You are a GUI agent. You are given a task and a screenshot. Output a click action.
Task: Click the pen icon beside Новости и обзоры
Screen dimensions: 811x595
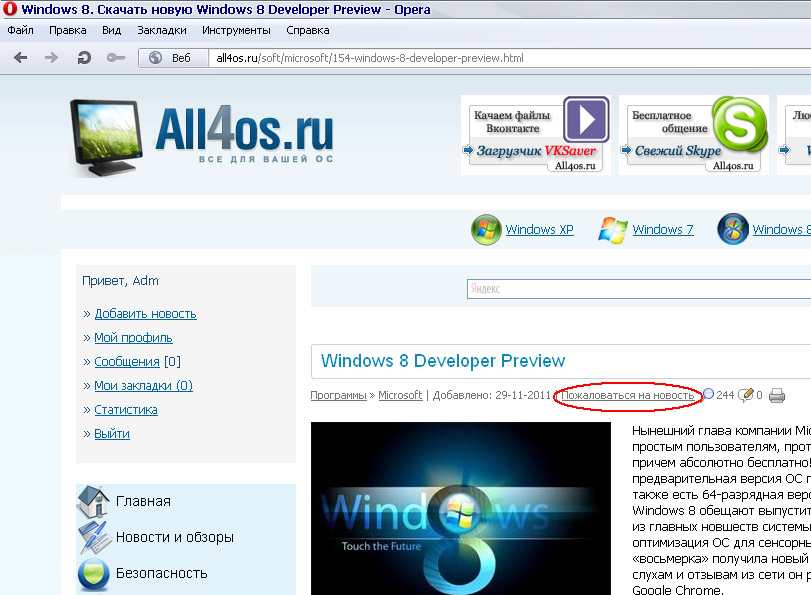(x=94, y=537)
